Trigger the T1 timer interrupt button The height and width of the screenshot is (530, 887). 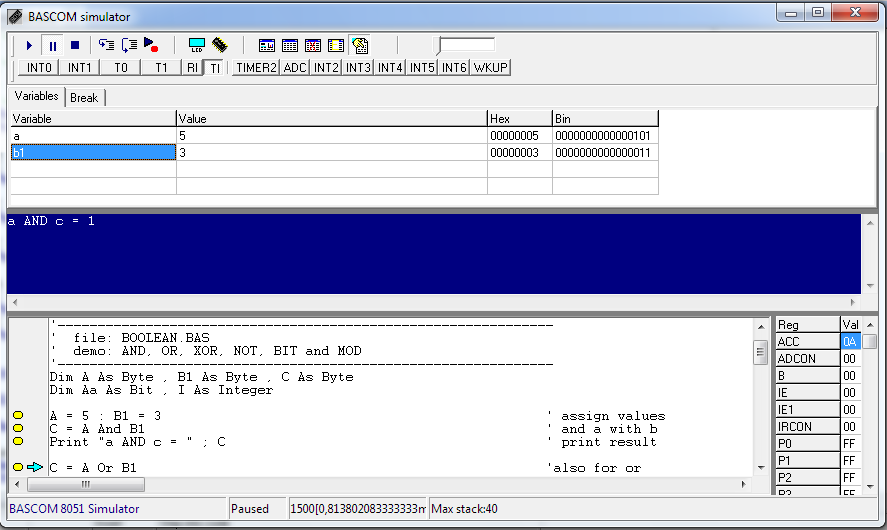pos(161,68)
